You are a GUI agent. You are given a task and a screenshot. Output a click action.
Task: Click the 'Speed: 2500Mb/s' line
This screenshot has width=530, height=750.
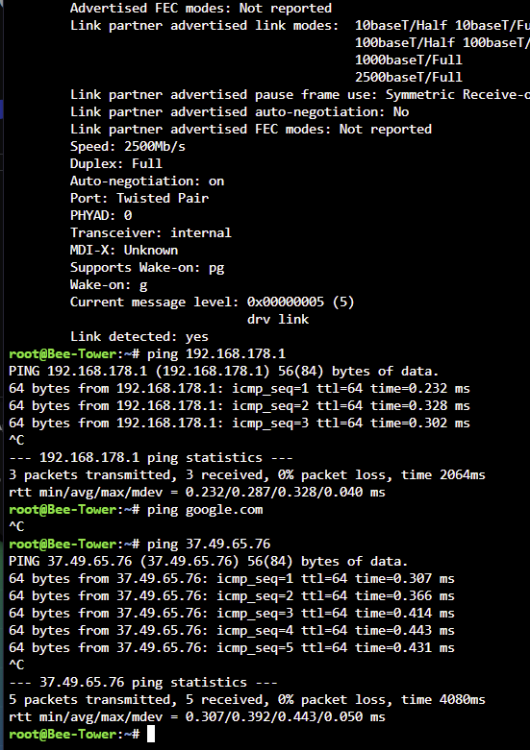click(128, 146)
